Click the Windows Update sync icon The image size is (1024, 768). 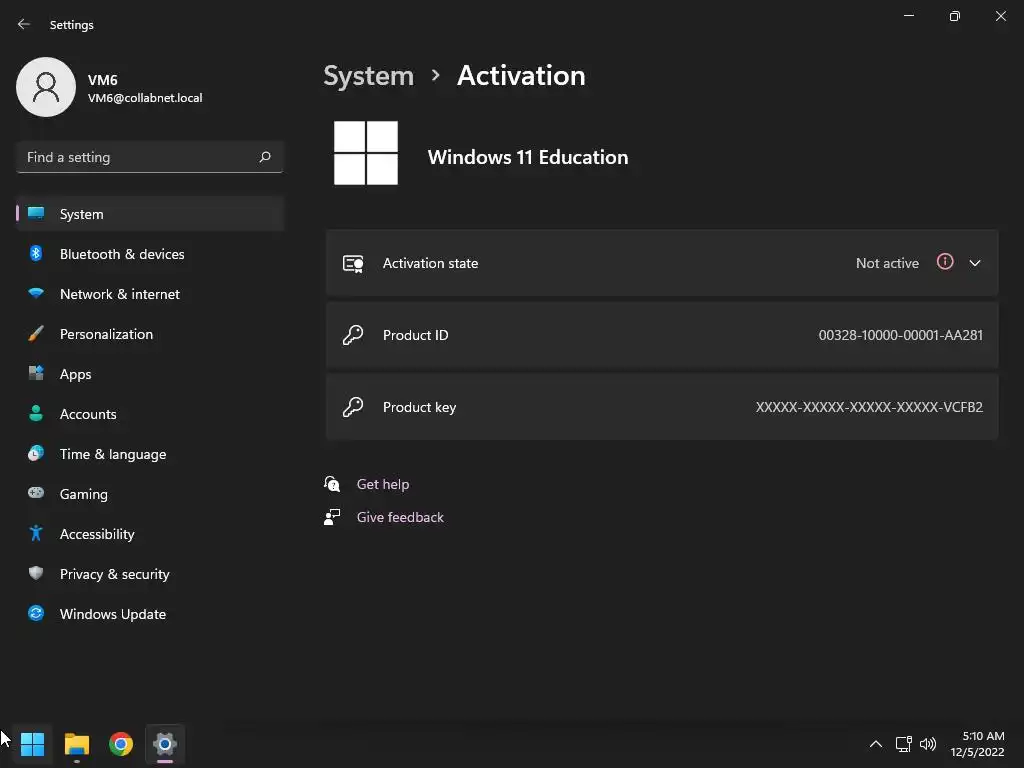pos(36,613)
